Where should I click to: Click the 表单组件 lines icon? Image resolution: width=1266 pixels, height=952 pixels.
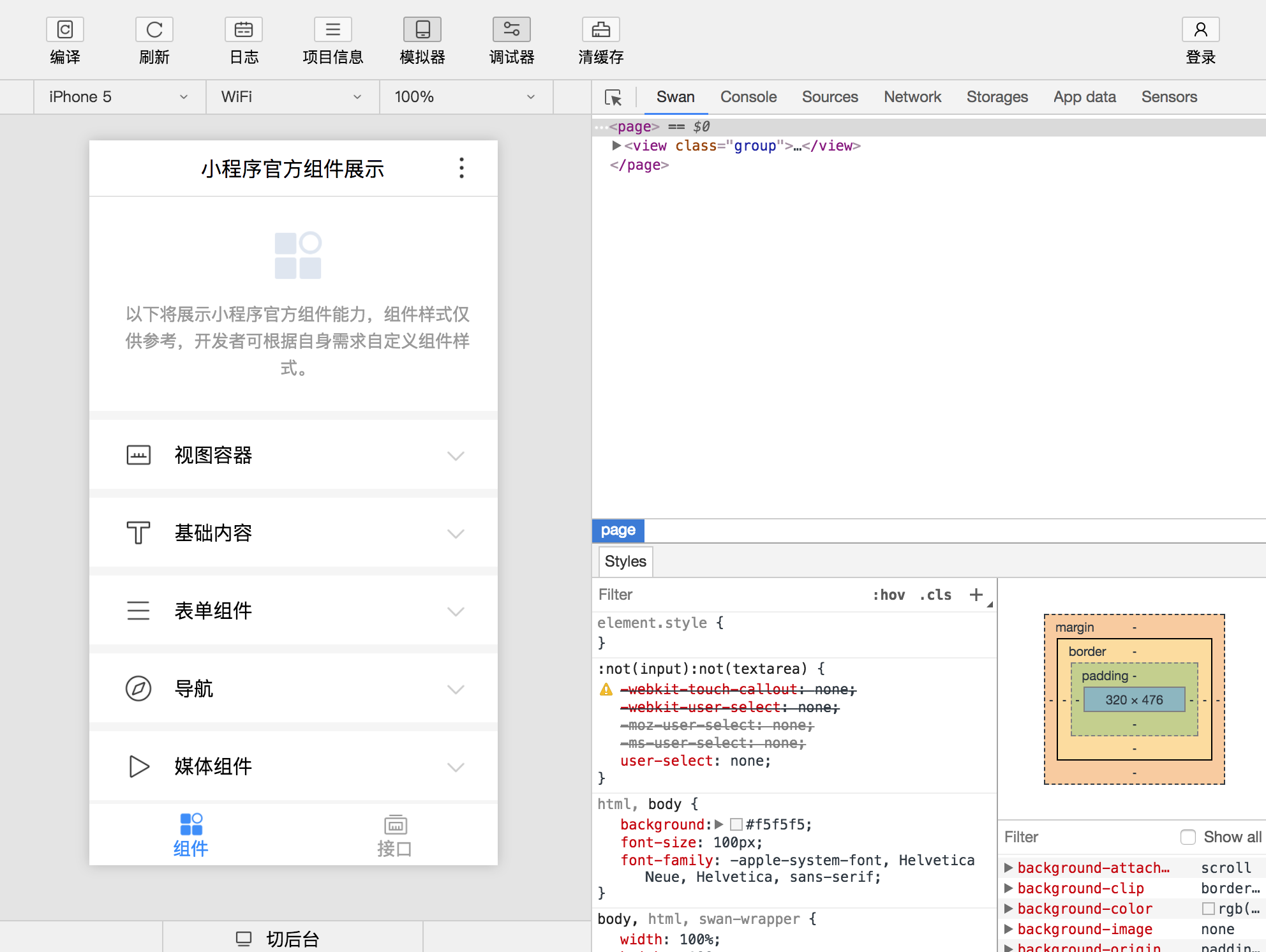click(138, 611)
